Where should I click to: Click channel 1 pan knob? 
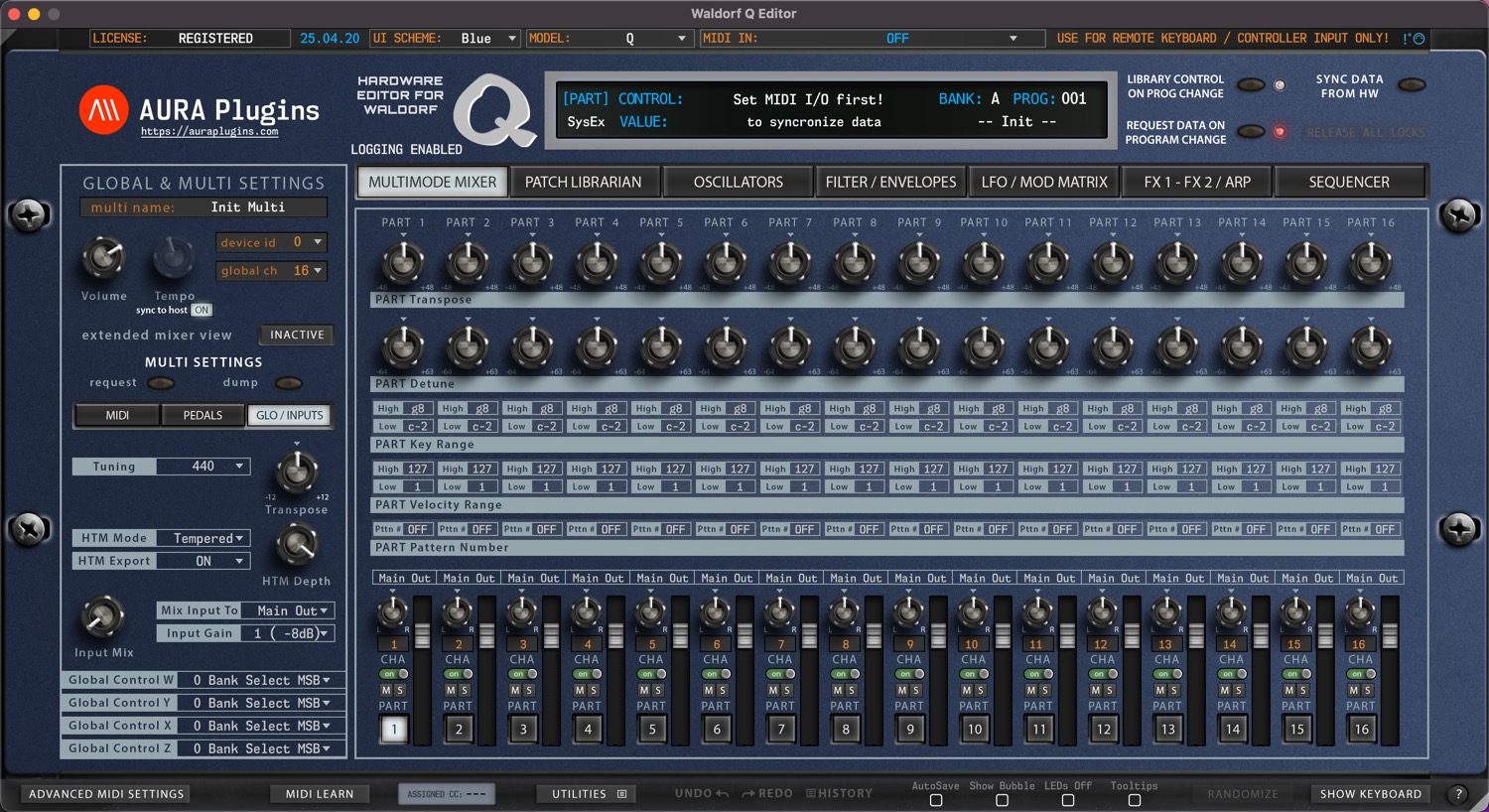pyautogui.click(x=392, y=611)
